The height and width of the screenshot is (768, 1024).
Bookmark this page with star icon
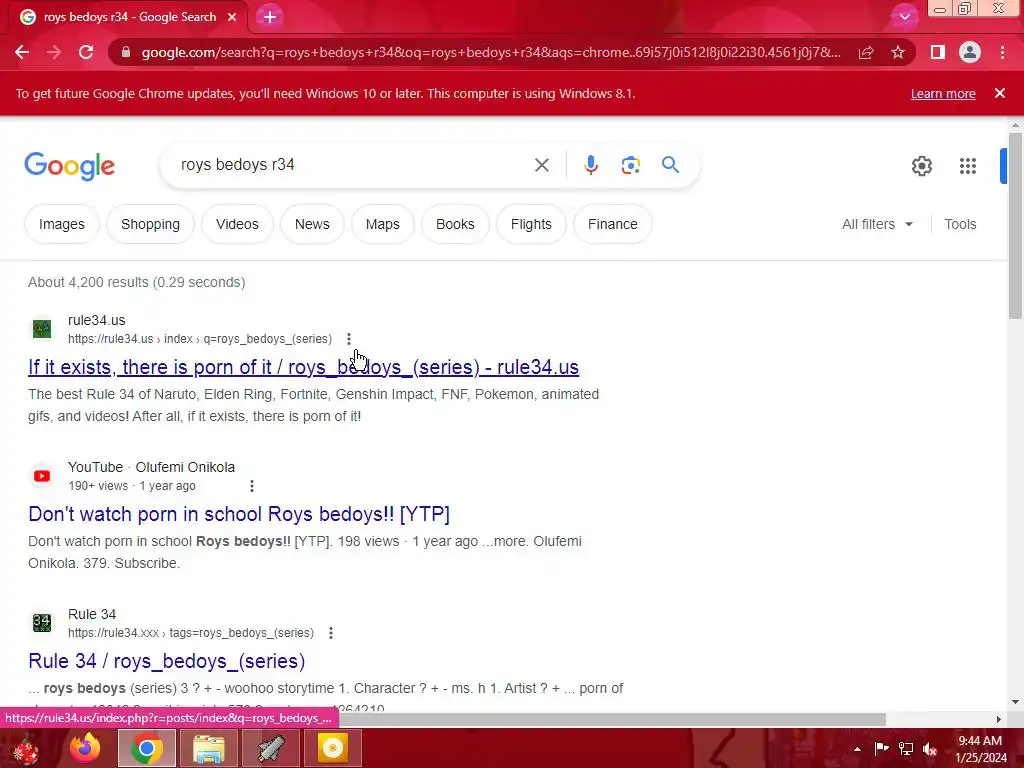898,52
